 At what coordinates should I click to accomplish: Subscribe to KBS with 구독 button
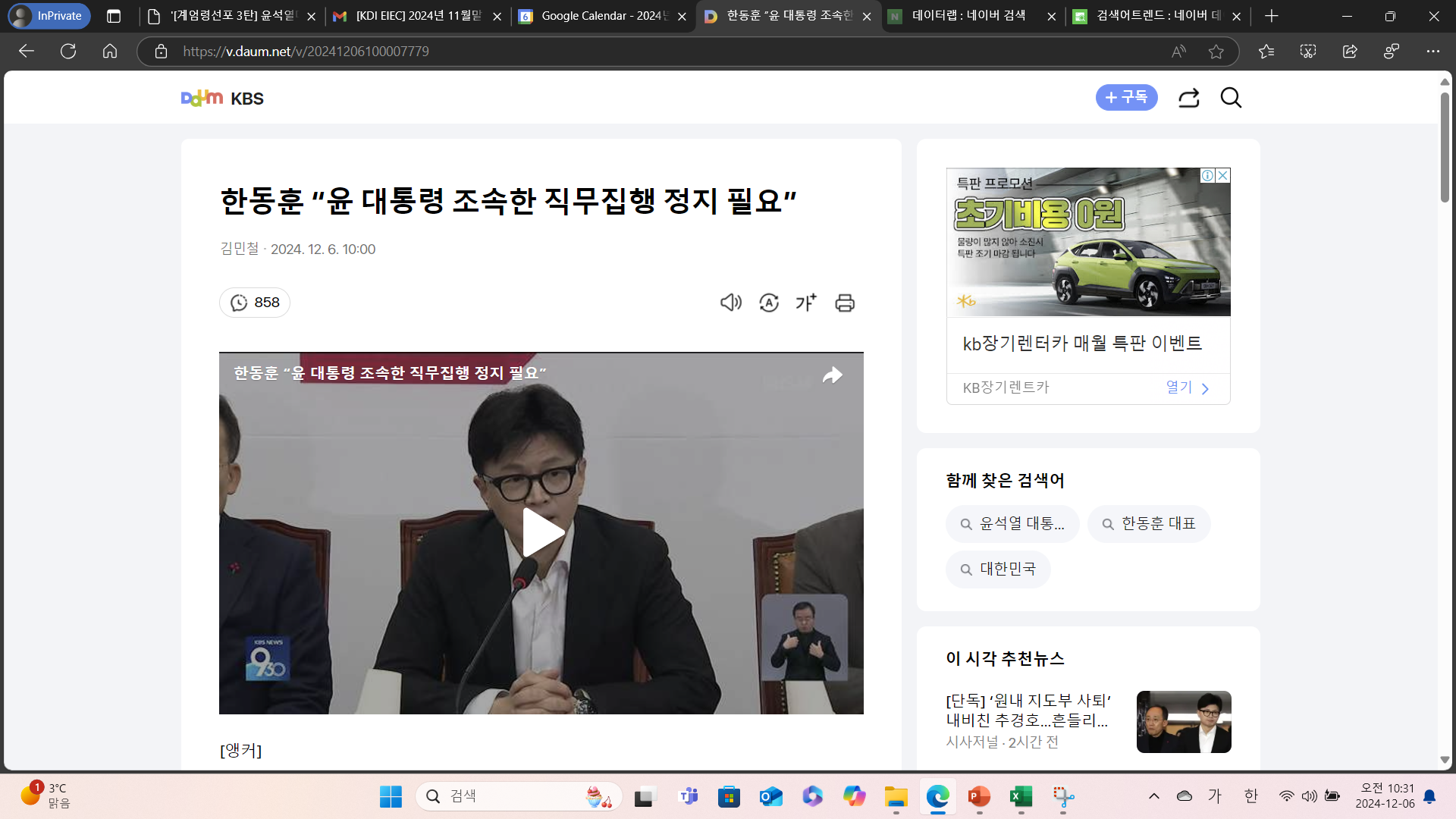(x=1126, y=98)
